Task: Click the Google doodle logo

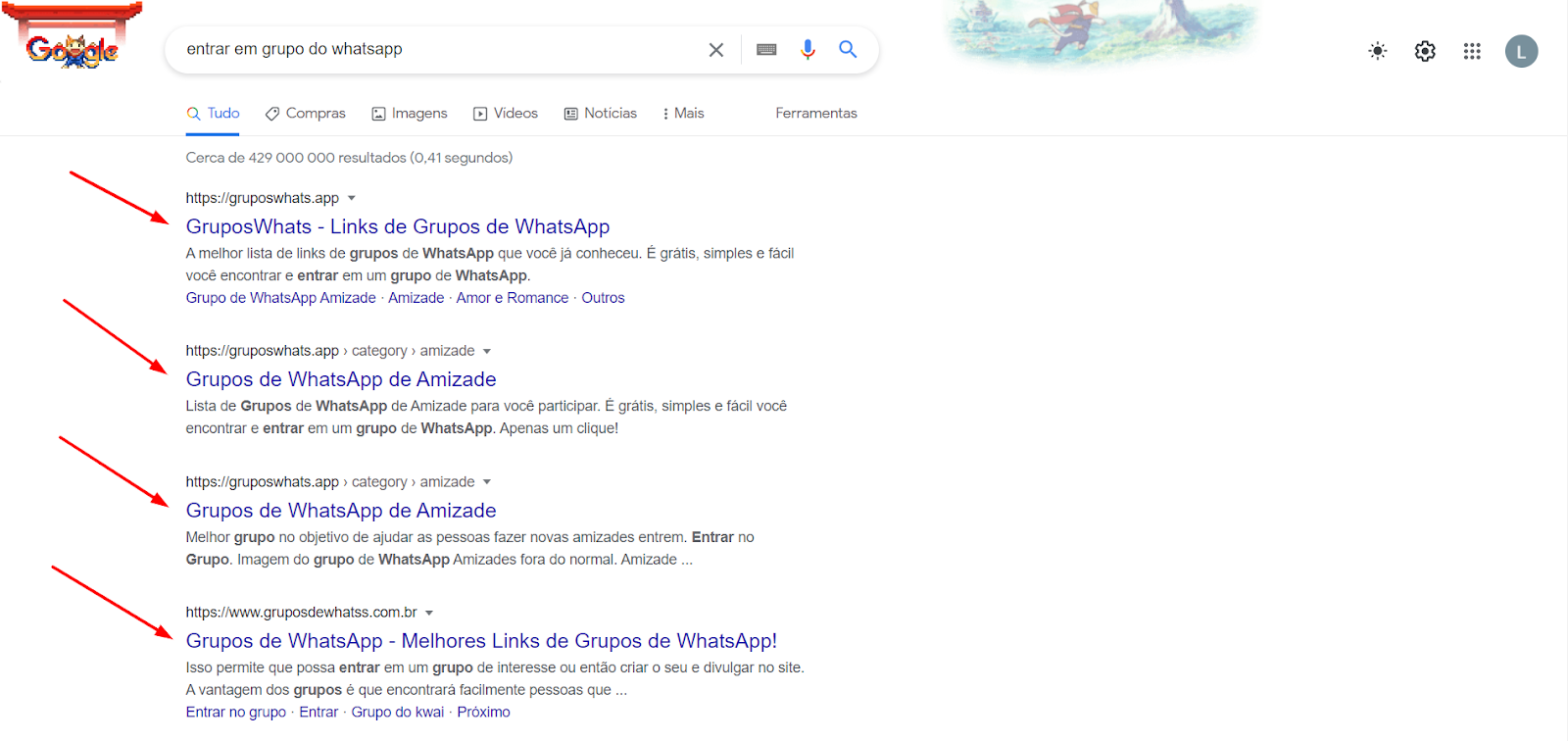Action: [x=72, y=37]
